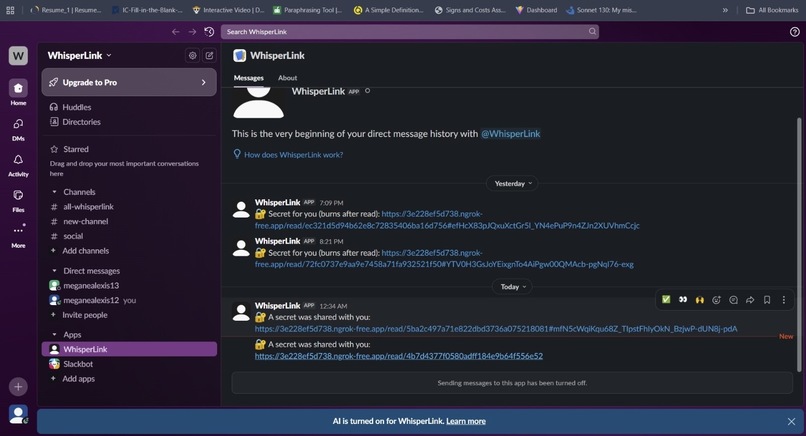React with the raised hands emoji
This screenshot has height=436, width=806.
point(700,299)
